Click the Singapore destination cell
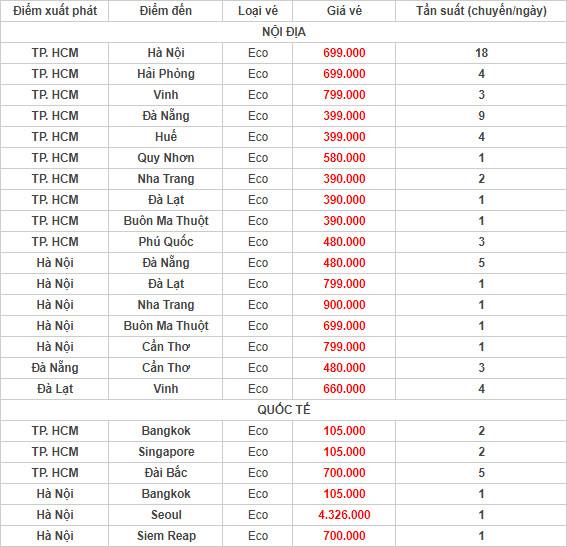The height and width of the screenshot is (547, 567). (166, 452)
